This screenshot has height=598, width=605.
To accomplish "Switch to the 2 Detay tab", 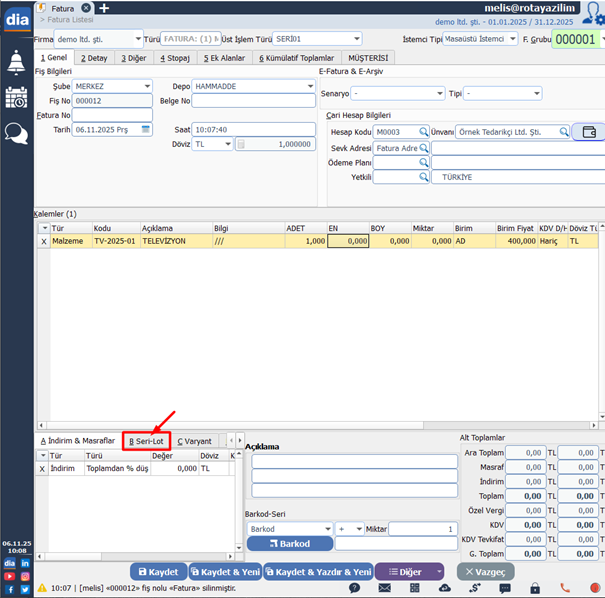I will click(92, 58).
